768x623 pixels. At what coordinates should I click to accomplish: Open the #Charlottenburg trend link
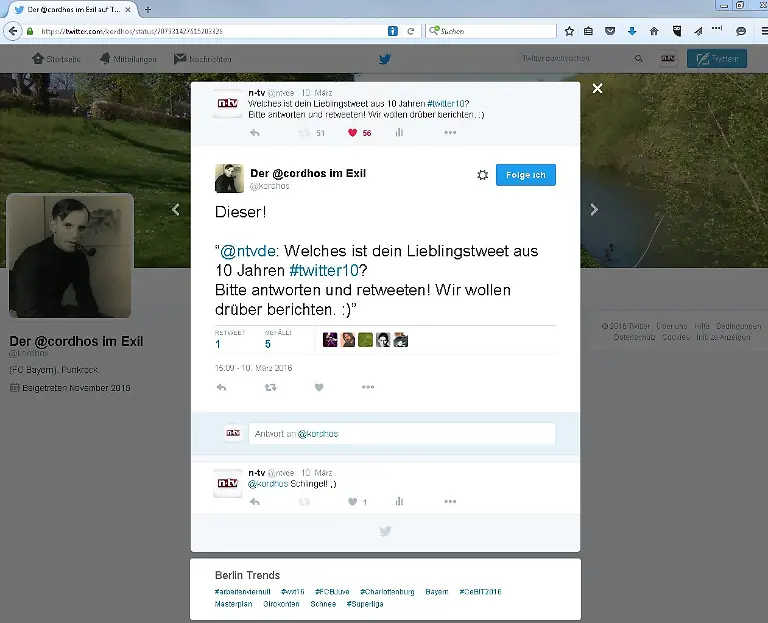coord(387,592)
